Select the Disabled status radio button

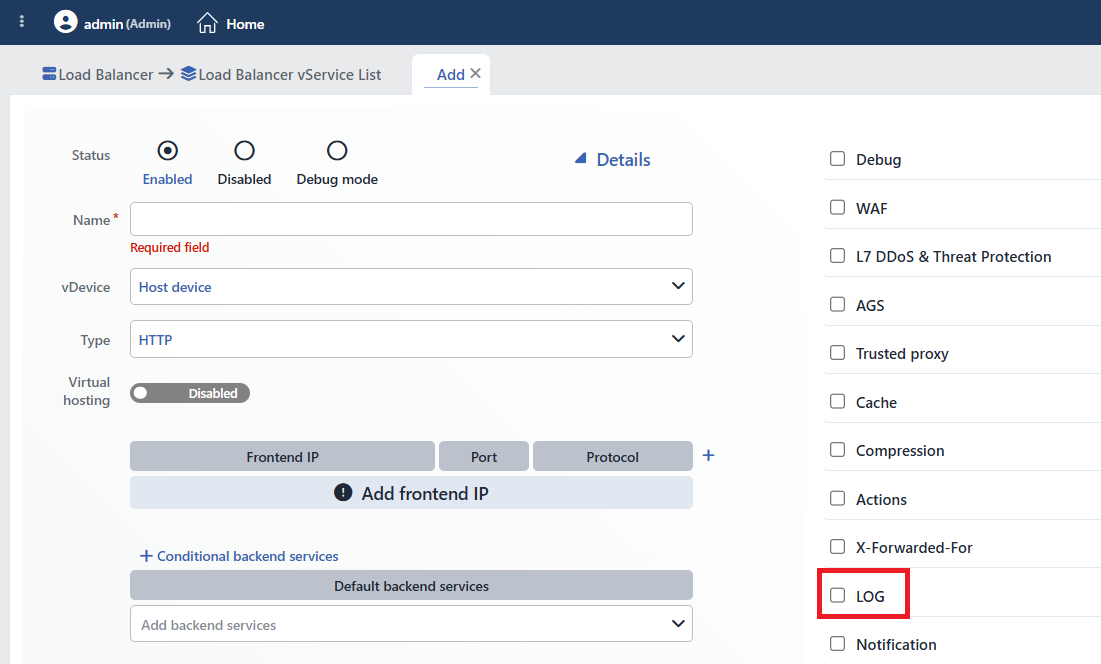pyautogui.click(x=244, y=151)
